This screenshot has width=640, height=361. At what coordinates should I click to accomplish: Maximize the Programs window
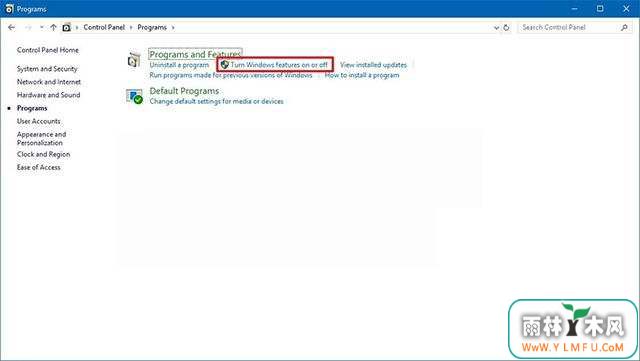click(x=600, y=9)
